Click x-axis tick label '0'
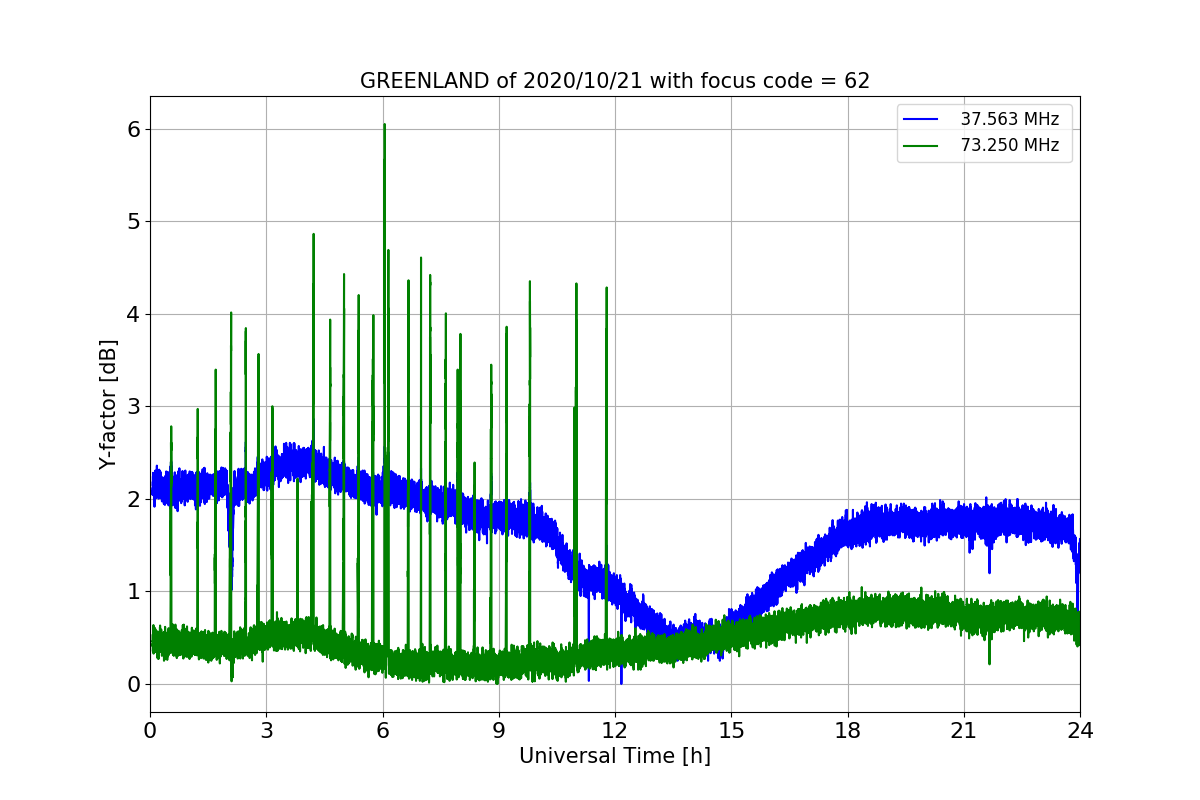Image resolution: width=1200 pixels, height=800 pixels. (150, 730)
